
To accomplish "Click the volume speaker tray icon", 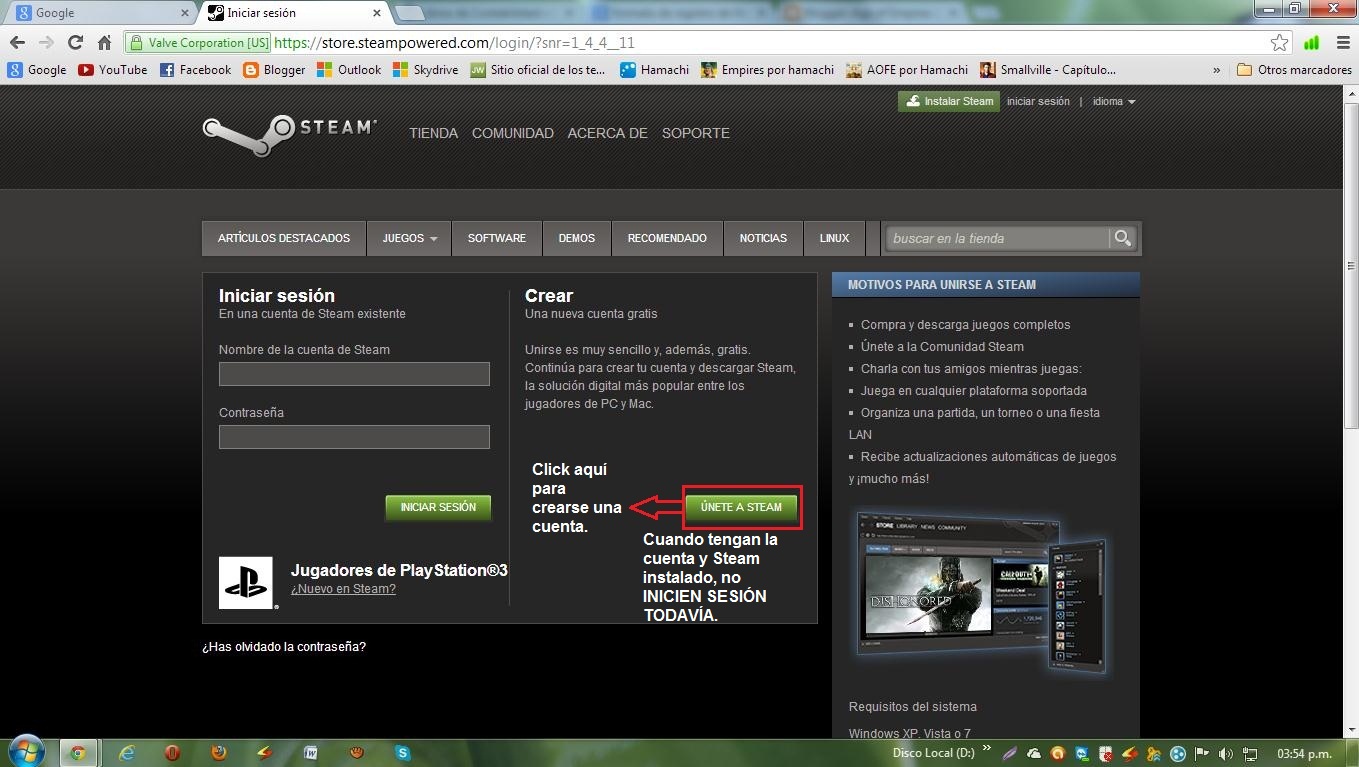I will (1225, 753).
